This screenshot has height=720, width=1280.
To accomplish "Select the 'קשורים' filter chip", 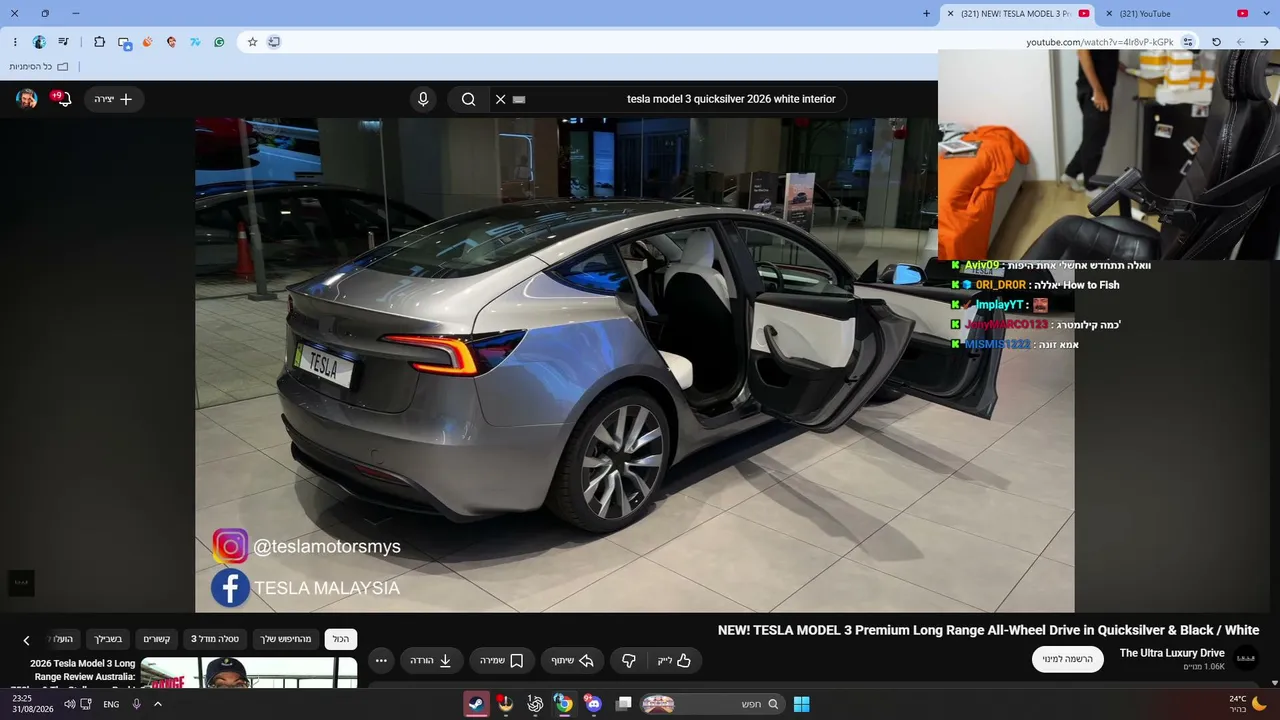I will pyautogui.click(x=157, y=639).
